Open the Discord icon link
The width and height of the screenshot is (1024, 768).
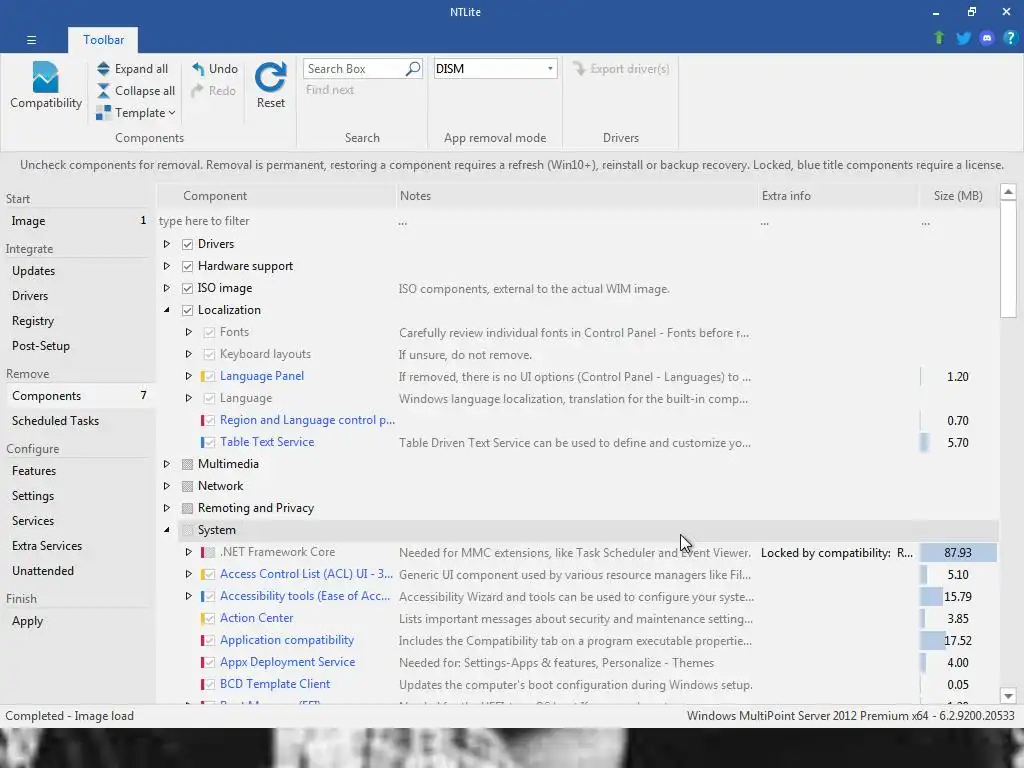(987, 38)
